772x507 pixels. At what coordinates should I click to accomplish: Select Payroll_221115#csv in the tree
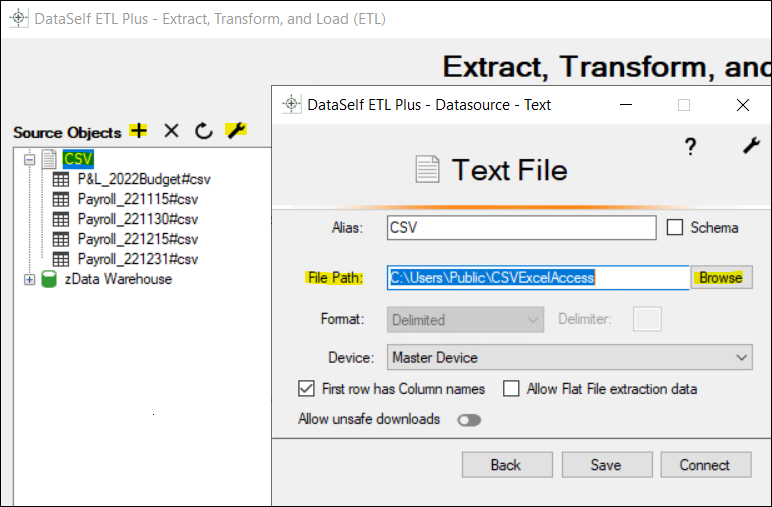138,199
